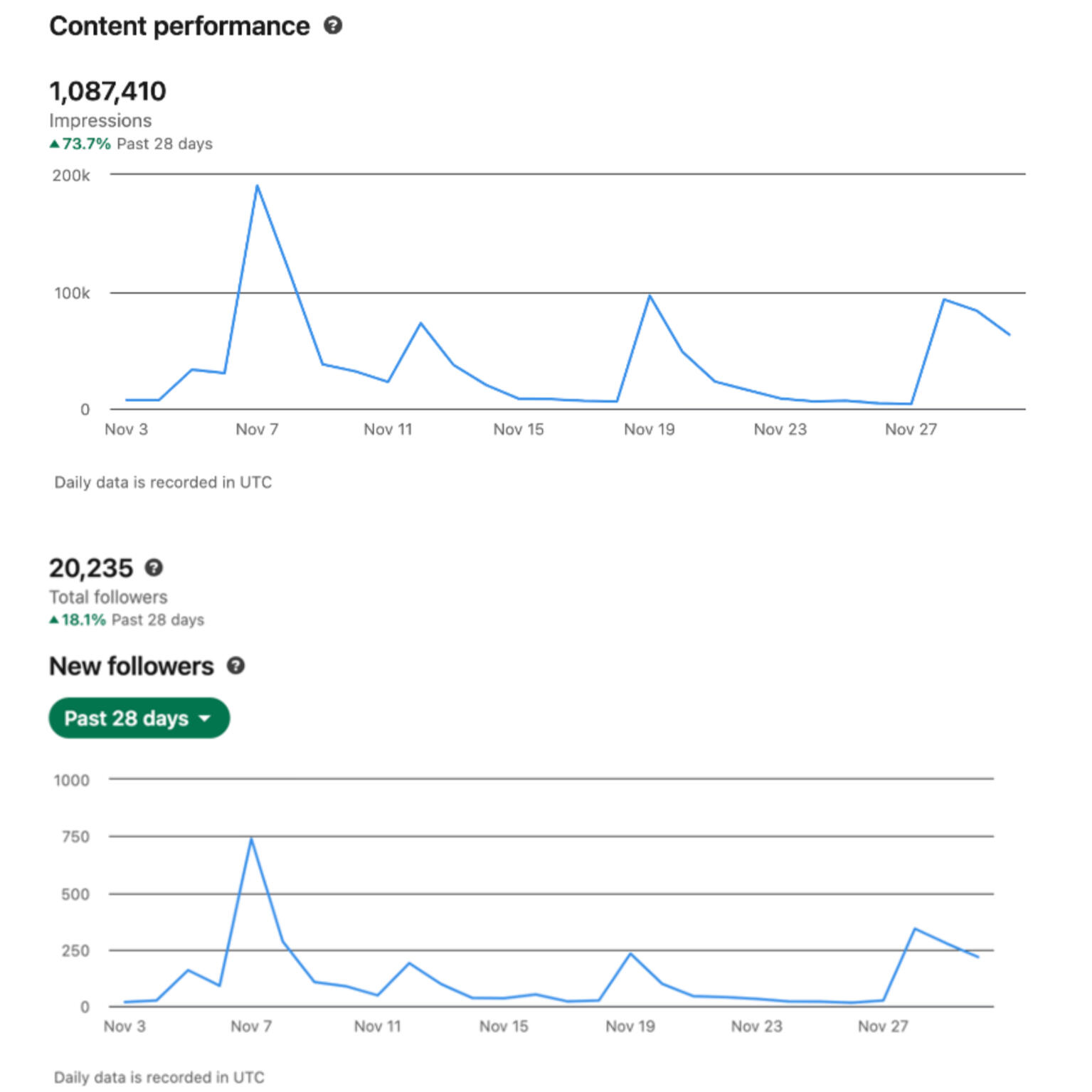Click impressions peak just after Nov 11
The image size is (1092, 1092).
(x=421, y=324)
